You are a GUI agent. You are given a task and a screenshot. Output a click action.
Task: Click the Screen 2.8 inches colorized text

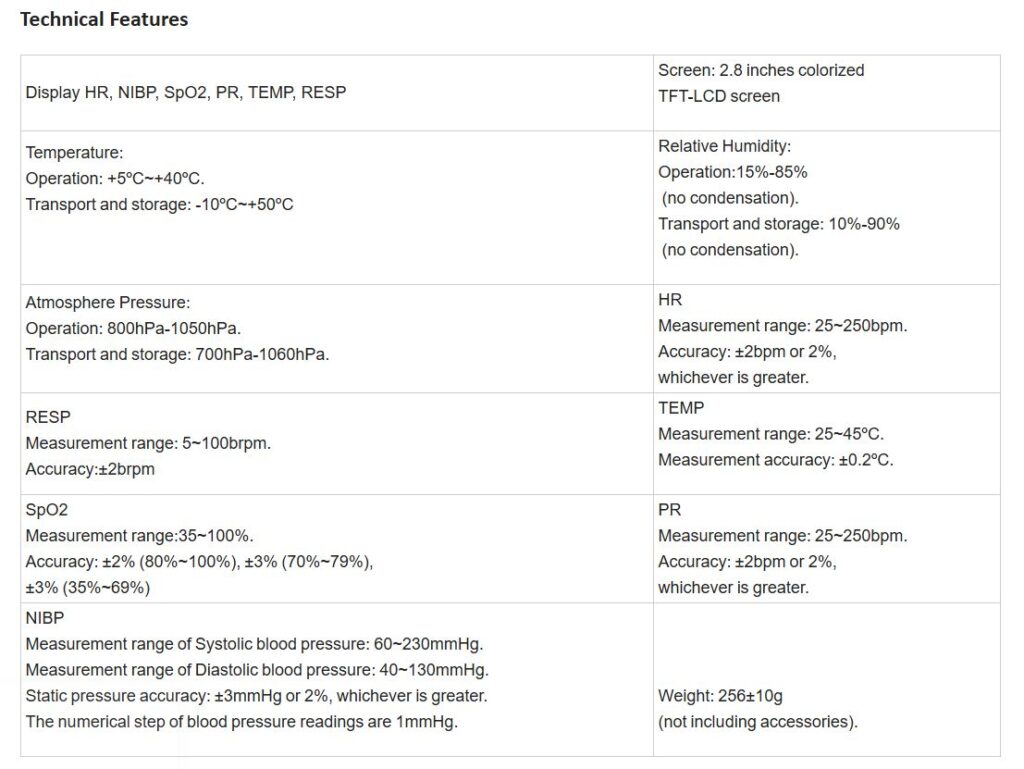(x=761, y=70)
